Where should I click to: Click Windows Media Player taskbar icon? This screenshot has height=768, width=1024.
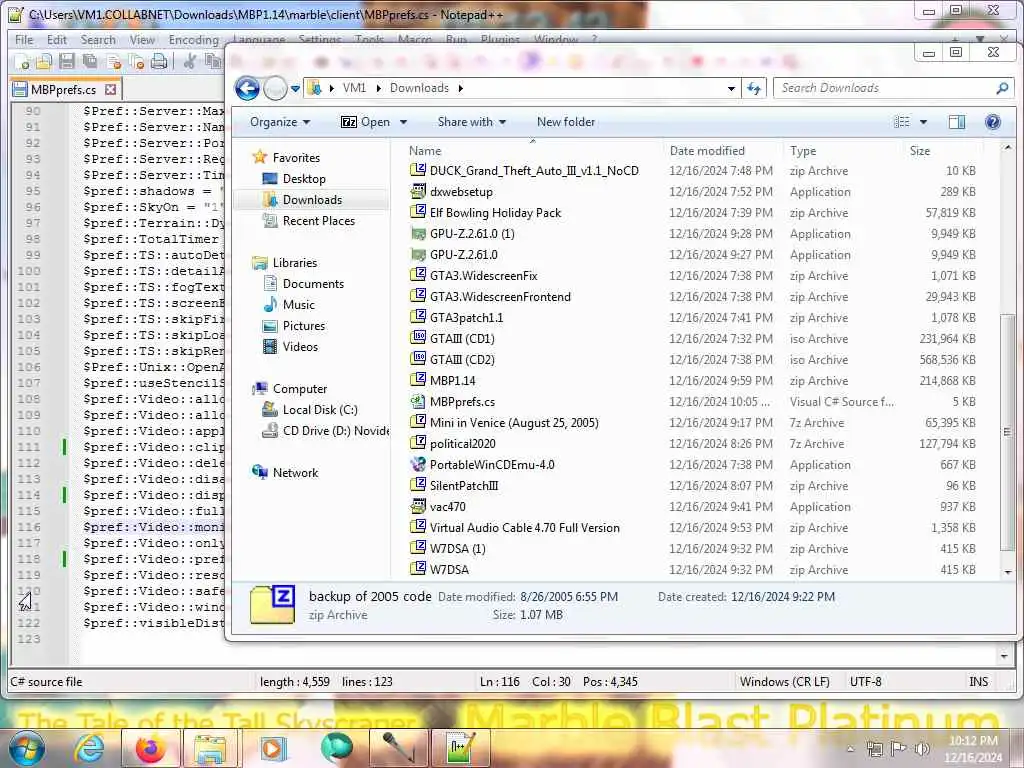pos(273,748)
